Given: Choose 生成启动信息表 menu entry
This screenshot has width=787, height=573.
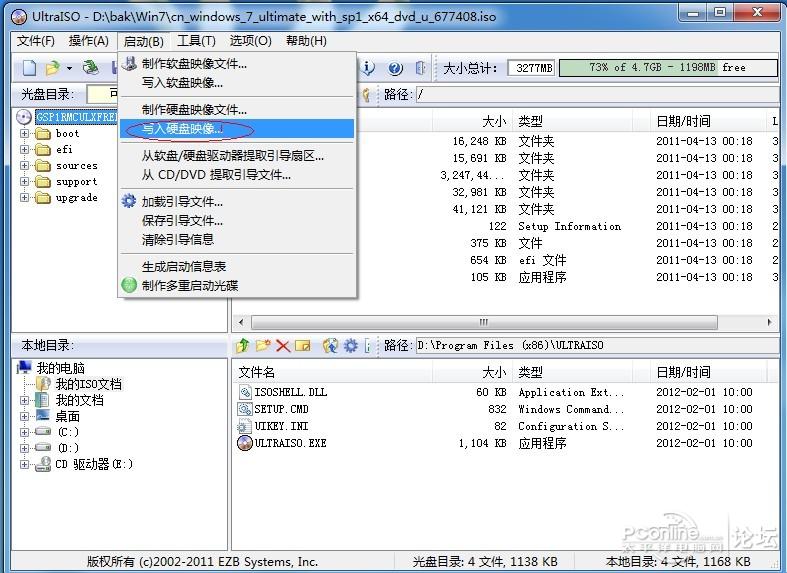Looking at the screenshot, I should [x=237, y=266].
